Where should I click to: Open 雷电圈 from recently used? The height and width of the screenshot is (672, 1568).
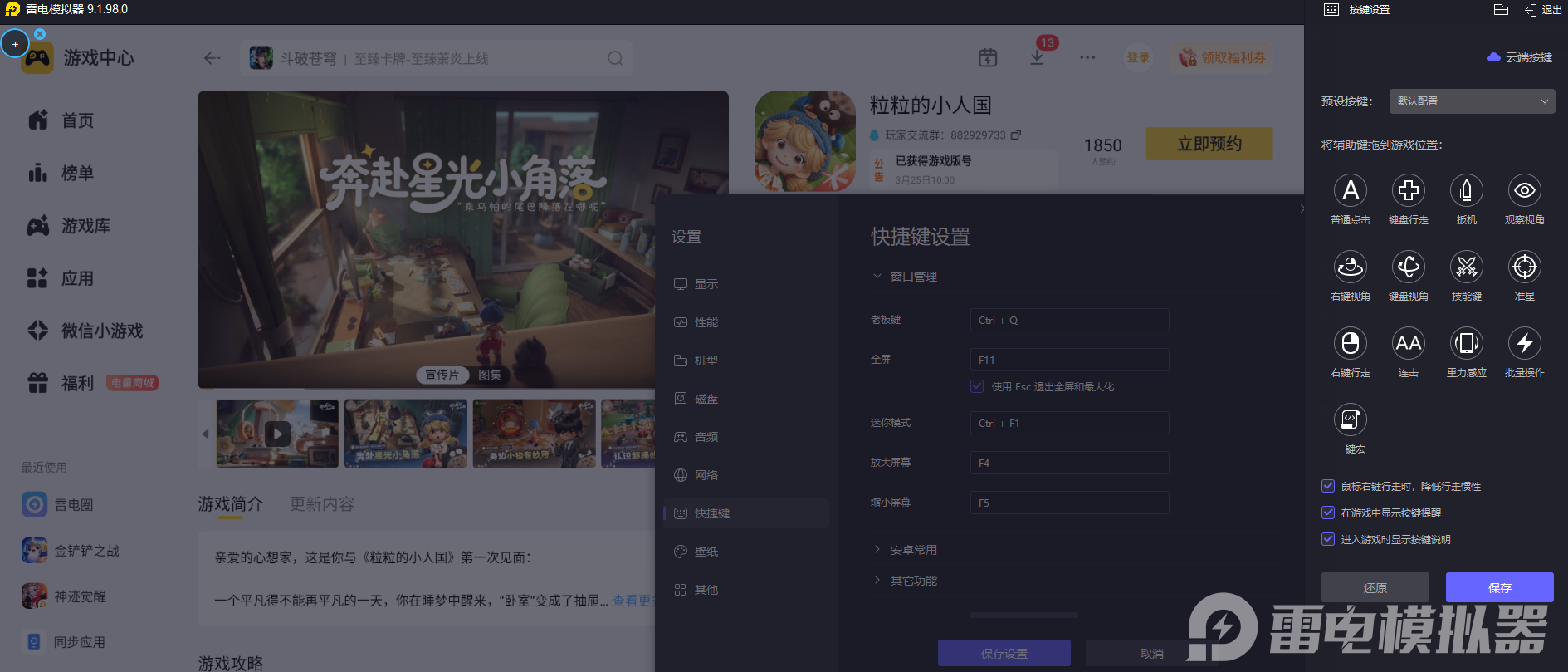tap(58, 504)
